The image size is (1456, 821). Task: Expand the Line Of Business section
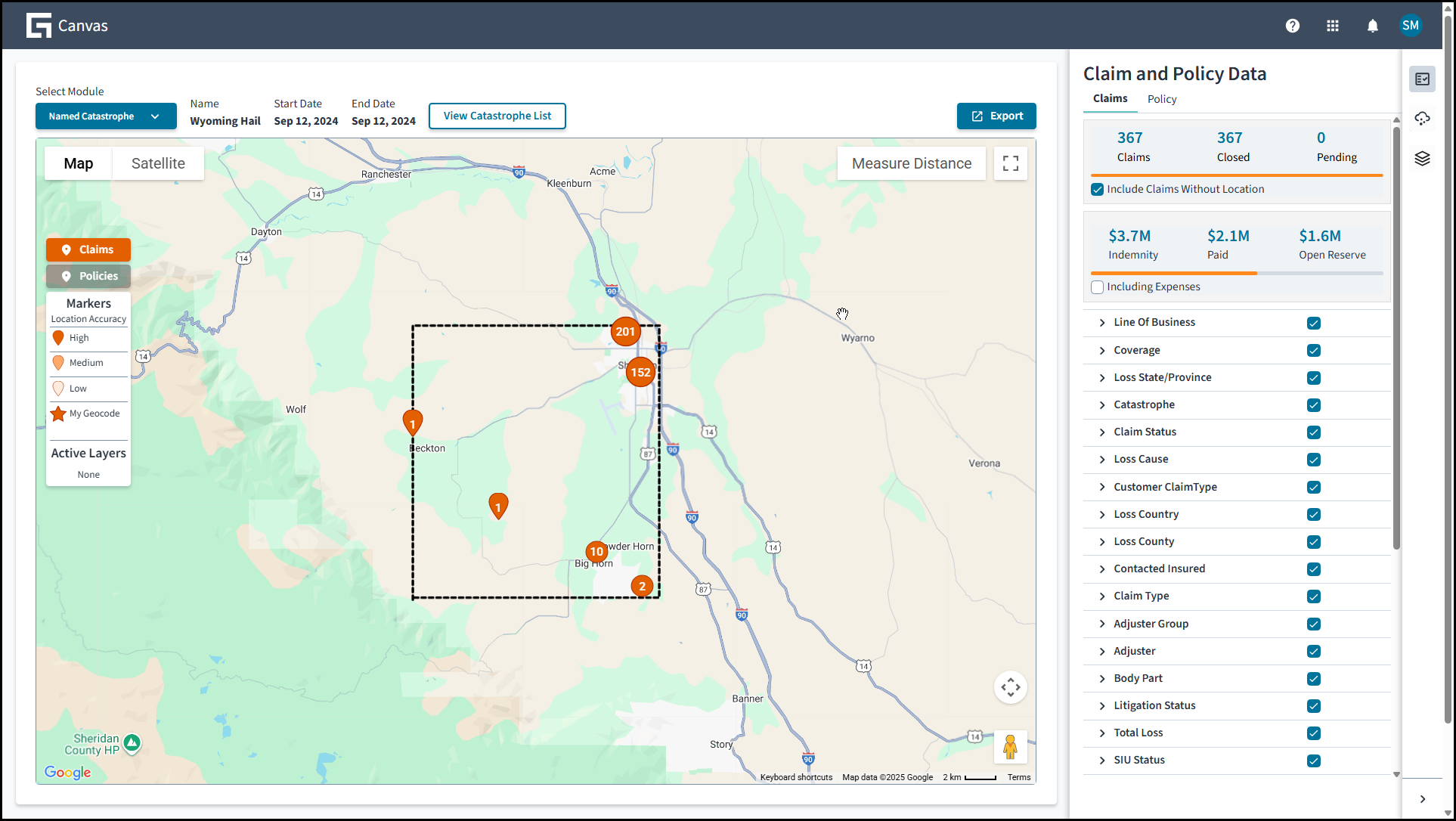coord(1102,323)
